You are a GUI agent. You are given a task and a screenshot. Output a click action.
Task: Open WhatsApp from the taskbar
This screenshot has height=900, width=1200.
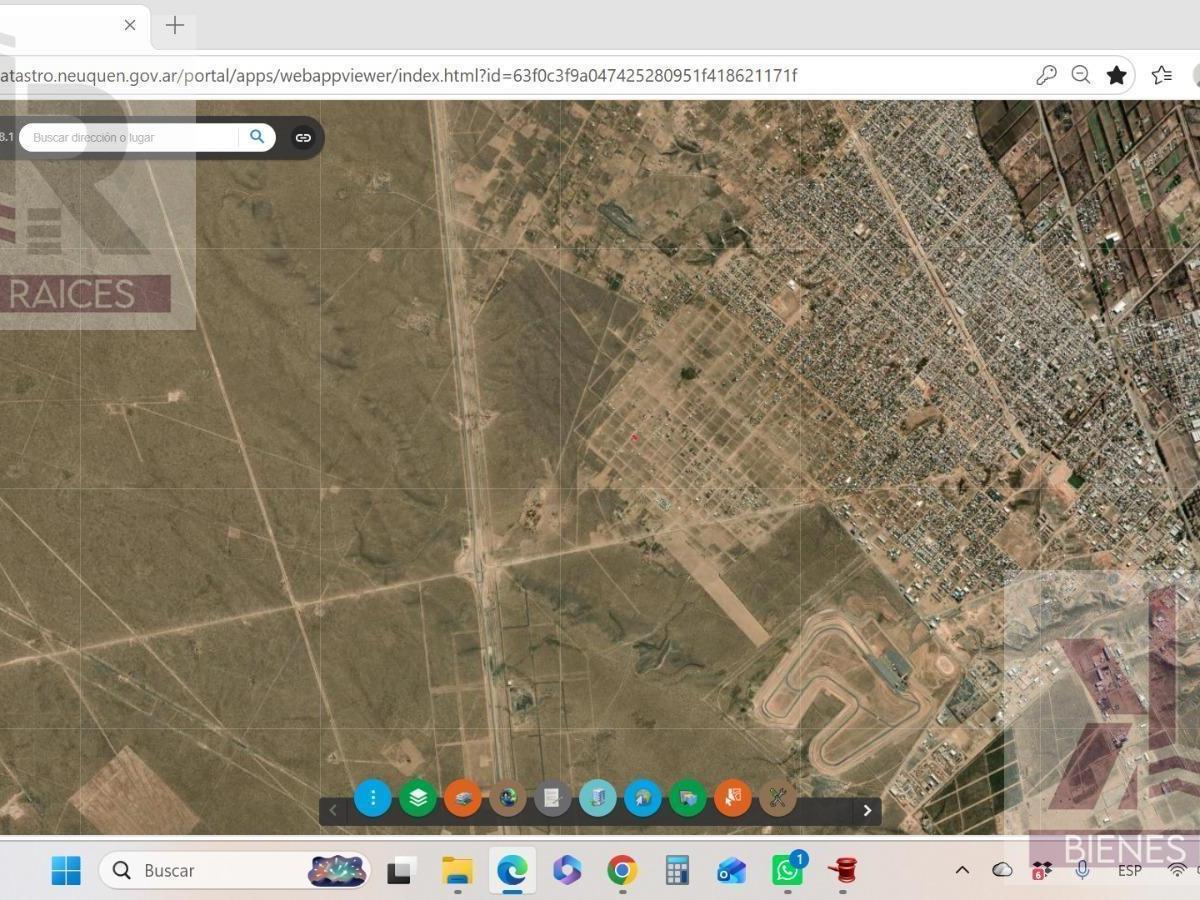[x=788, y=870]
